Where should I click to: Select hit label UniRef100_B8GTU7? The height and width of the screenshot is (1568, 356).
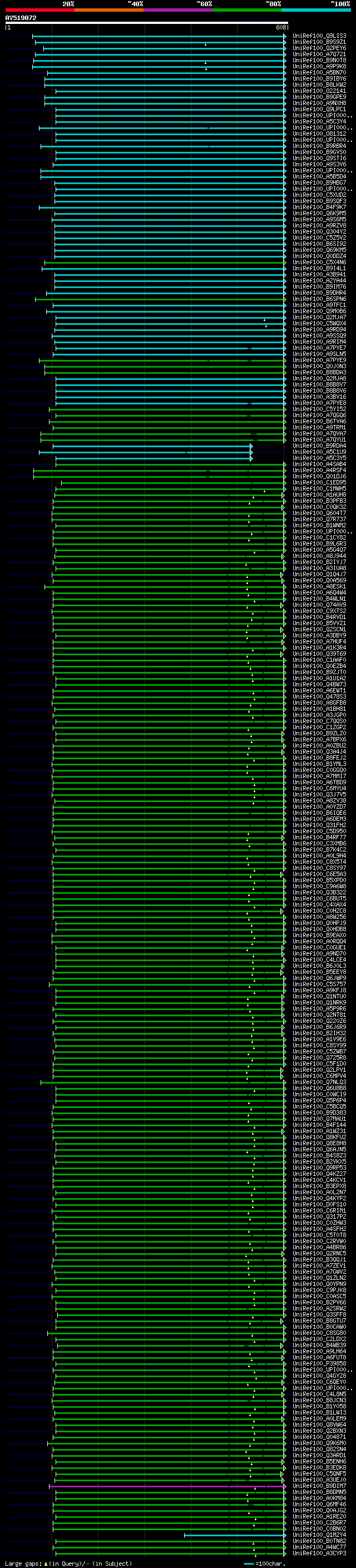pyautogui.click(x=319, y=1320)
